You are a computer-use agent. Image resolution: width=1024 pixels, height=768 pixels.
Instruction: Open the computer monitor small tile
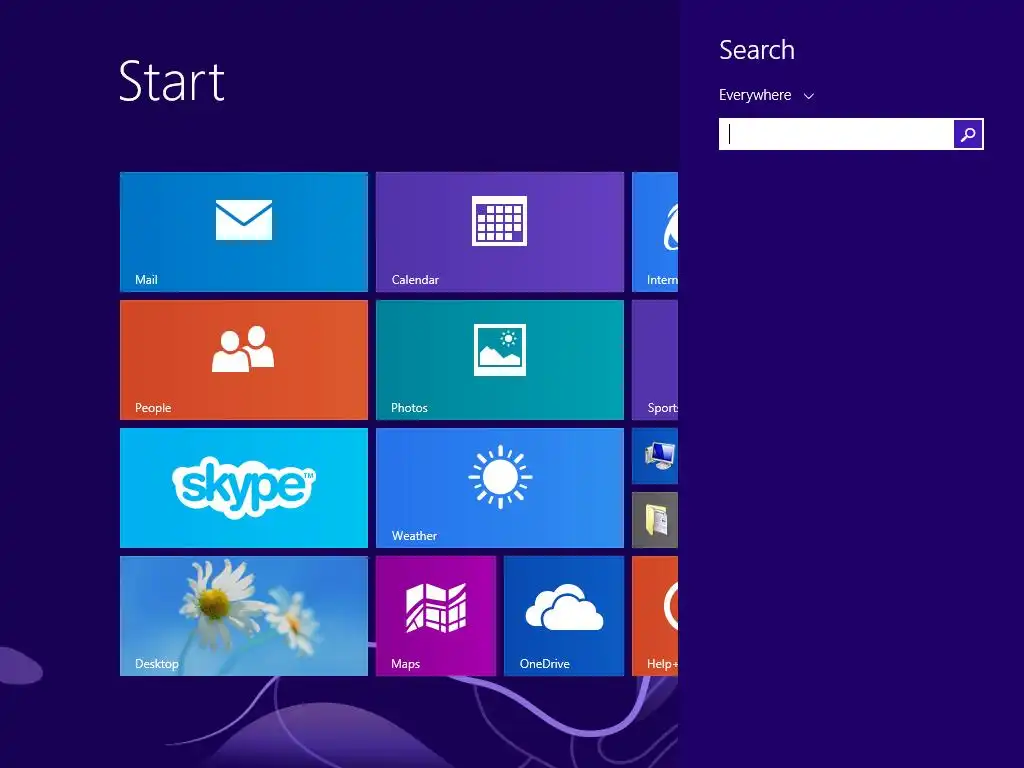point(655,456)
